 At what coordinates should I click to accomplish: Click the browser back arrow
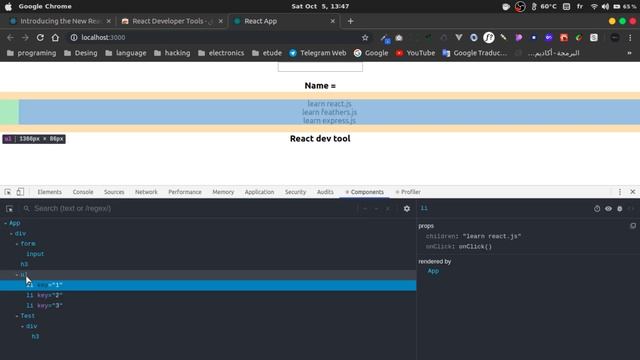click(10, 38)
